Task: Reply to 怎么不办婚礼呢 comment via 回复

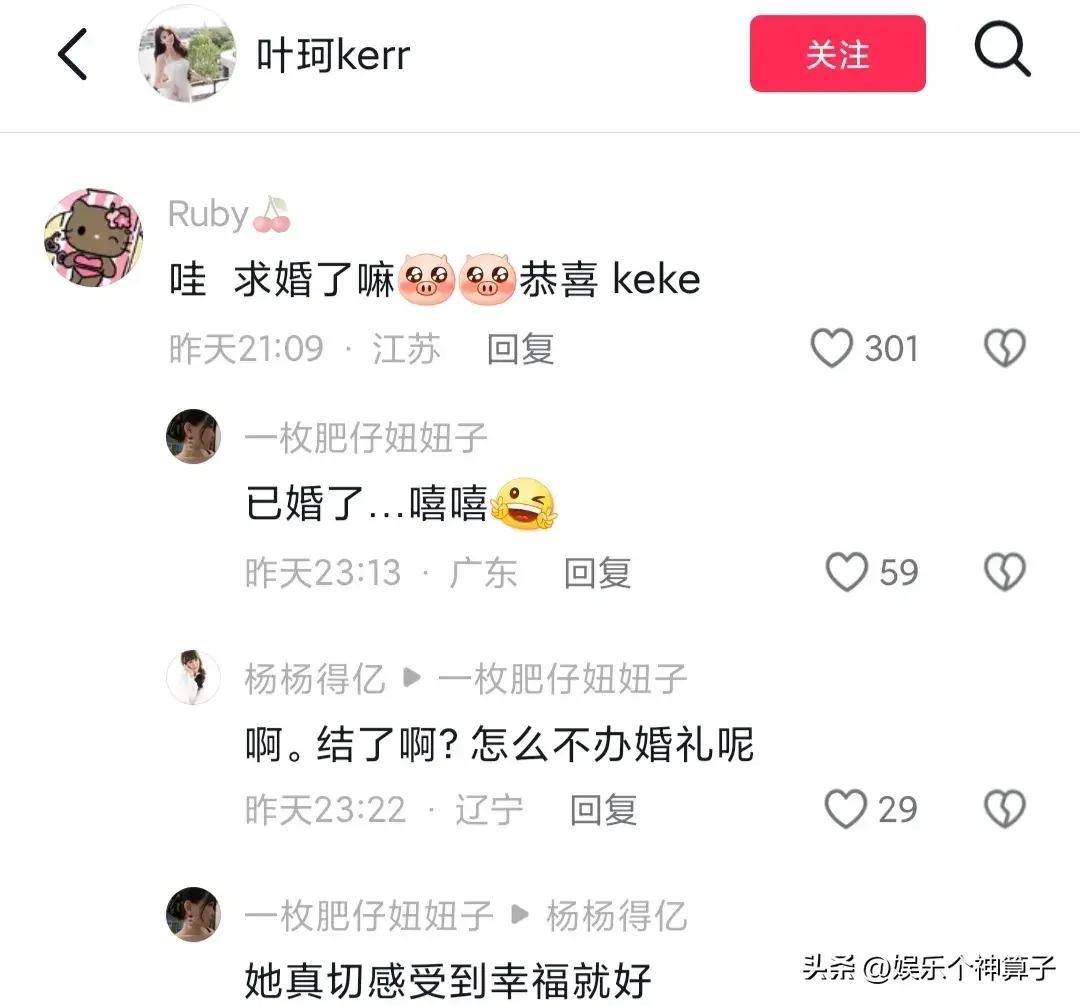Action: pyautogui.click(x=603, y=810)
